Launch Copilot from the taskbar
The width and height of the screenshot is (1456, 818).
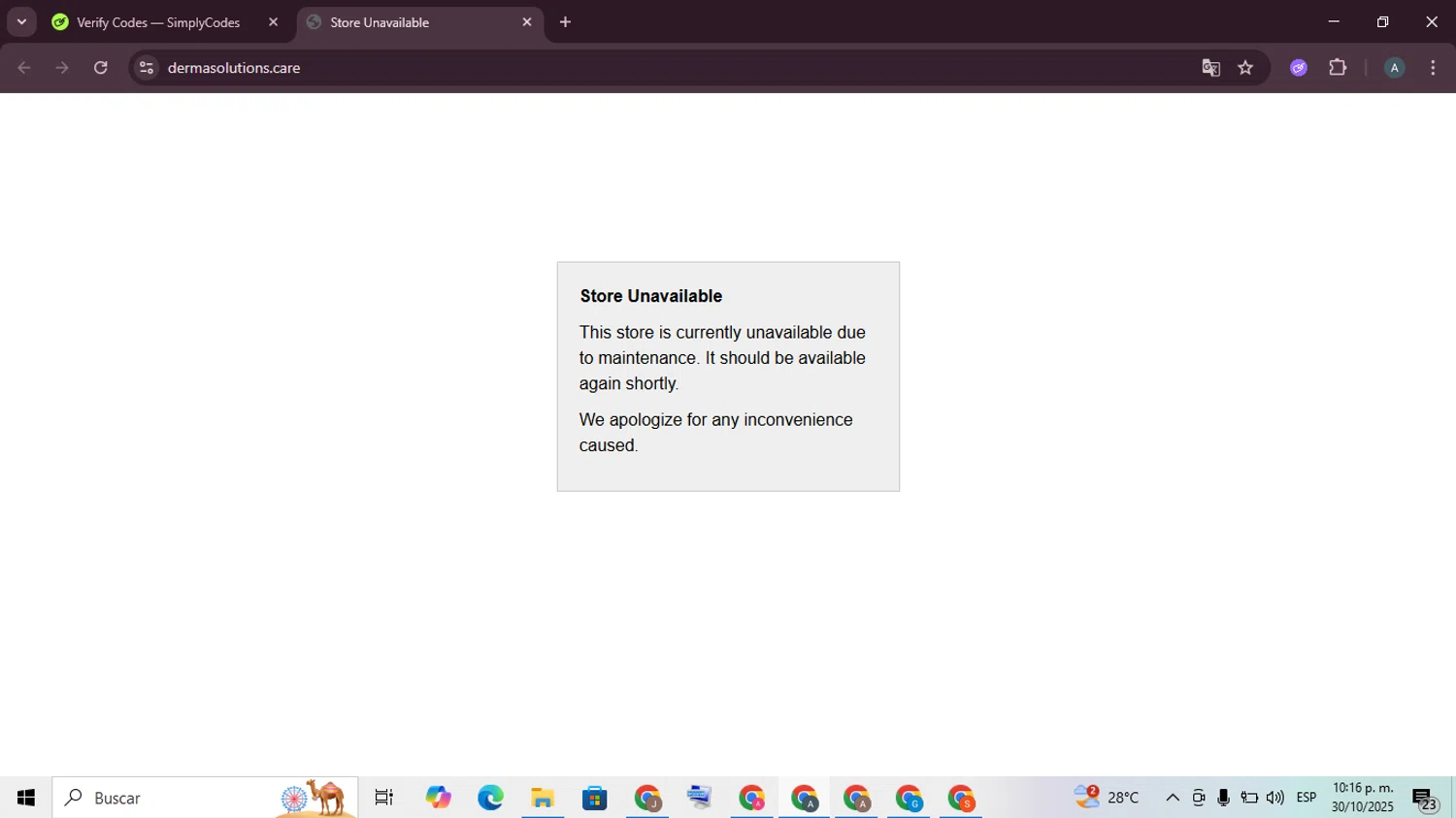point(438,798)
